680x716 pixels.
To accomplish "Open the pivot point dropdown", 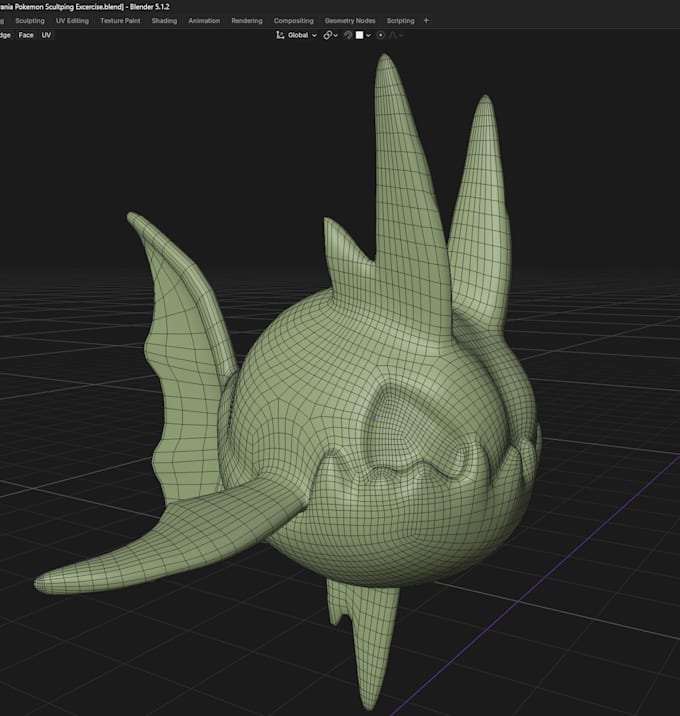I will (331, 35).
